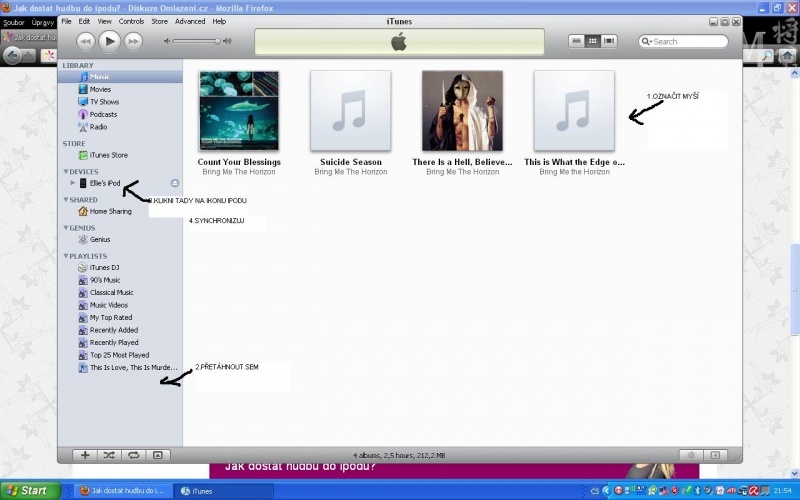Collapse the DEVICES section header
This screenshot has height=500, width=800.
coord(66,171)
